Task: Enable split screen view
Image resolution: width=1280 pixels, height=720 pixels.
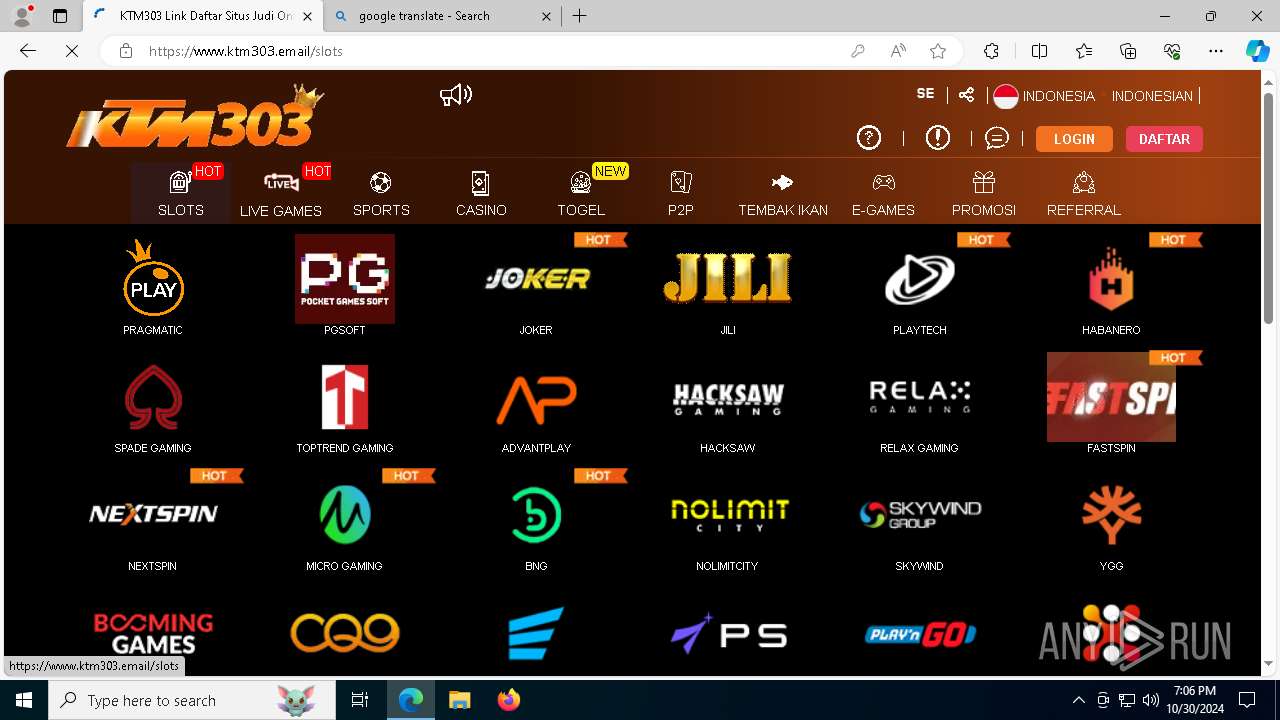Action: pyautogui.click(x=1039, y=51)
